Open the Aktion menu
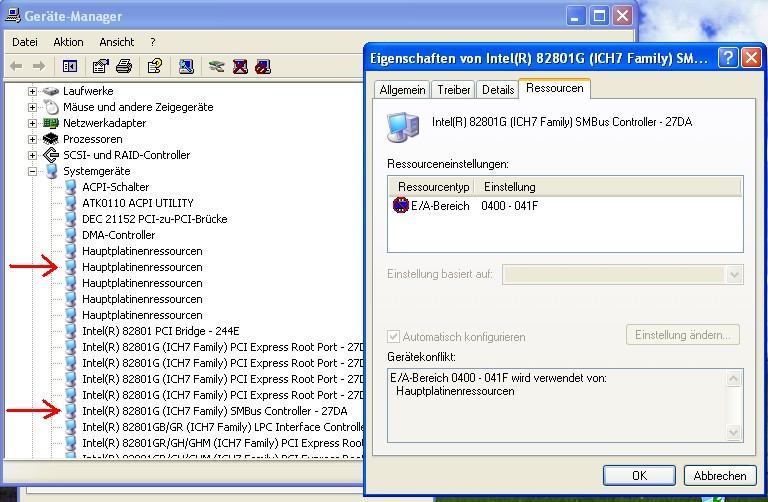This screenshot has width=768, height=502. point(68,42)
